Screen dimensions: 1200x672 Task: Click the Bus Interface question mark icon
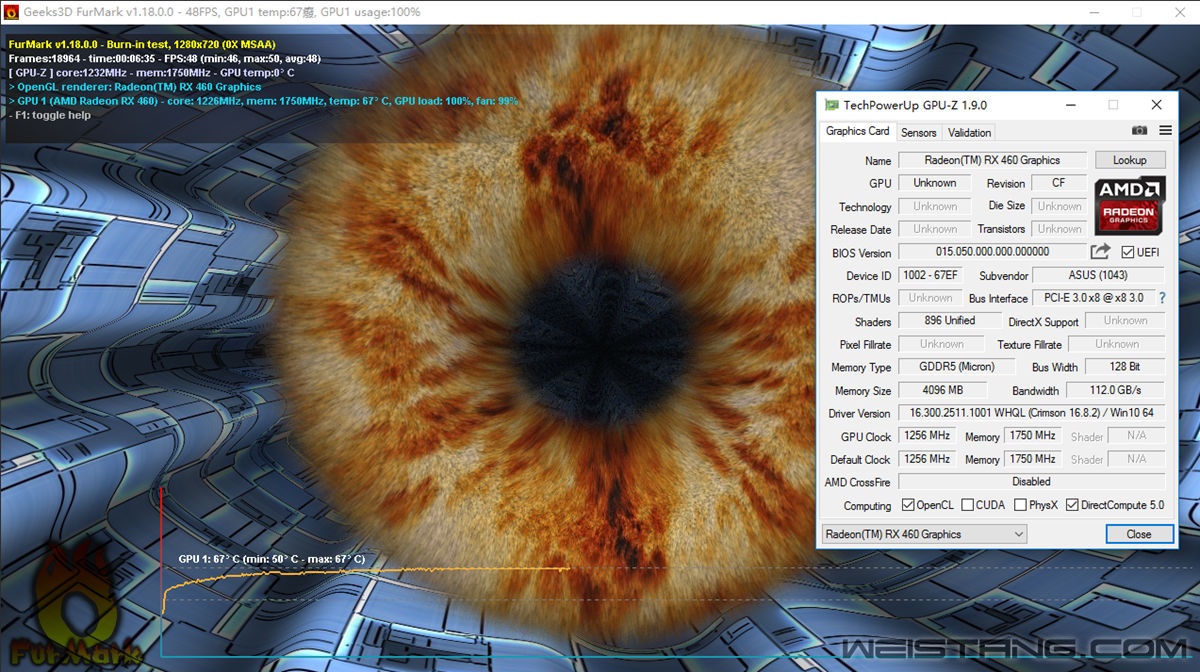click(x=1162, y=298)
